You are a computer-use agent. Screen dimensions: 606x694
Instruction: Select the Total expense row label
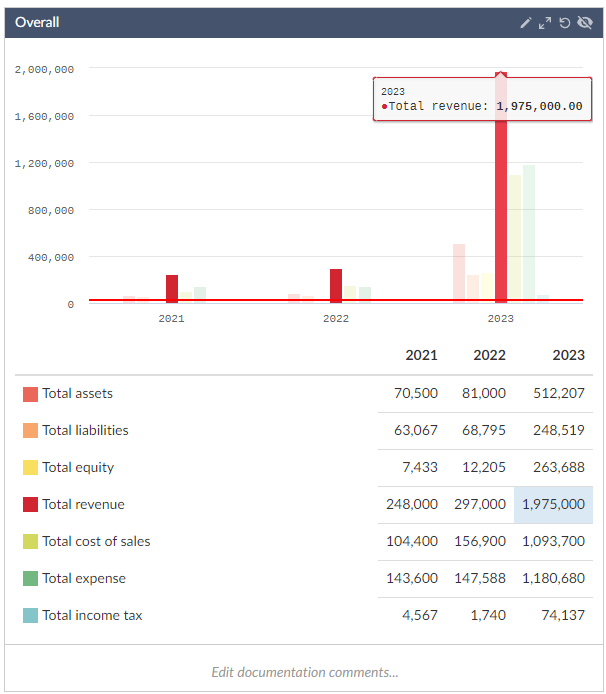pos(84,579)
